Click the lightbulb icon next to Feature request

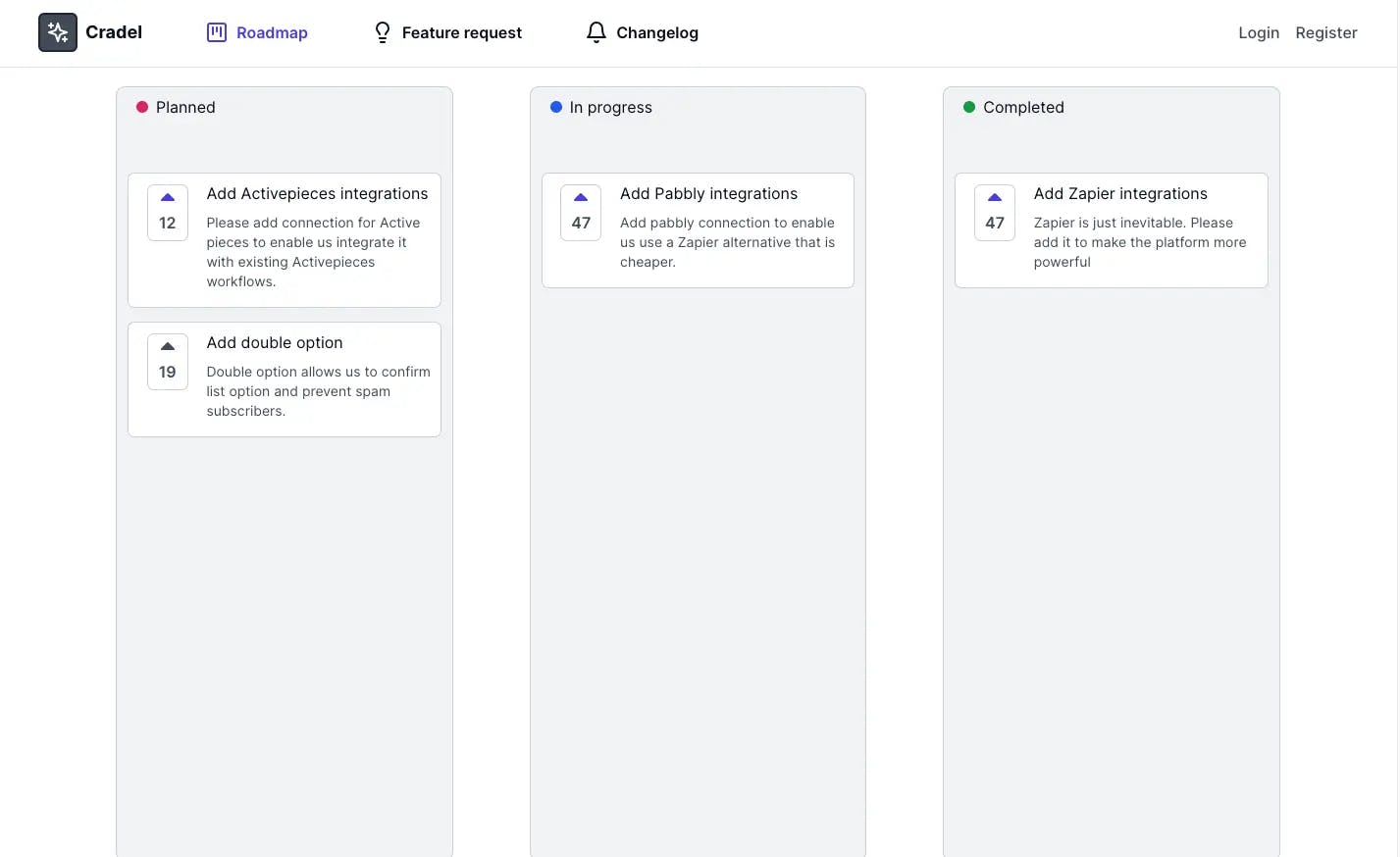pyautogui.click(x=382, y=31)
